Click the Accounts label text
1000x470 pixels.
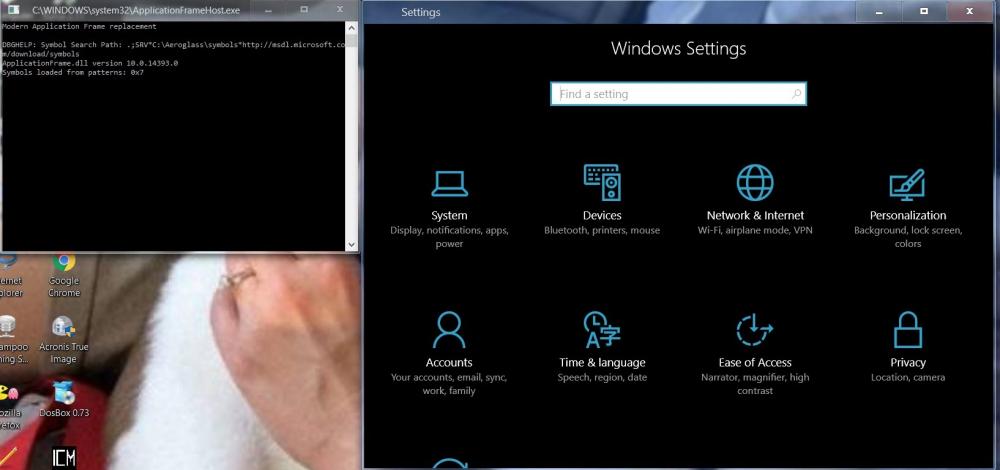click(x=449, y=362)
